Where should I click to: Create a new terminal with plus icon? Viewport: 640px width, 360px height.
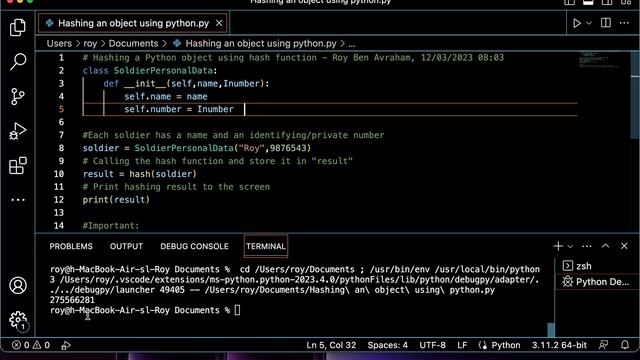[558, 246]
